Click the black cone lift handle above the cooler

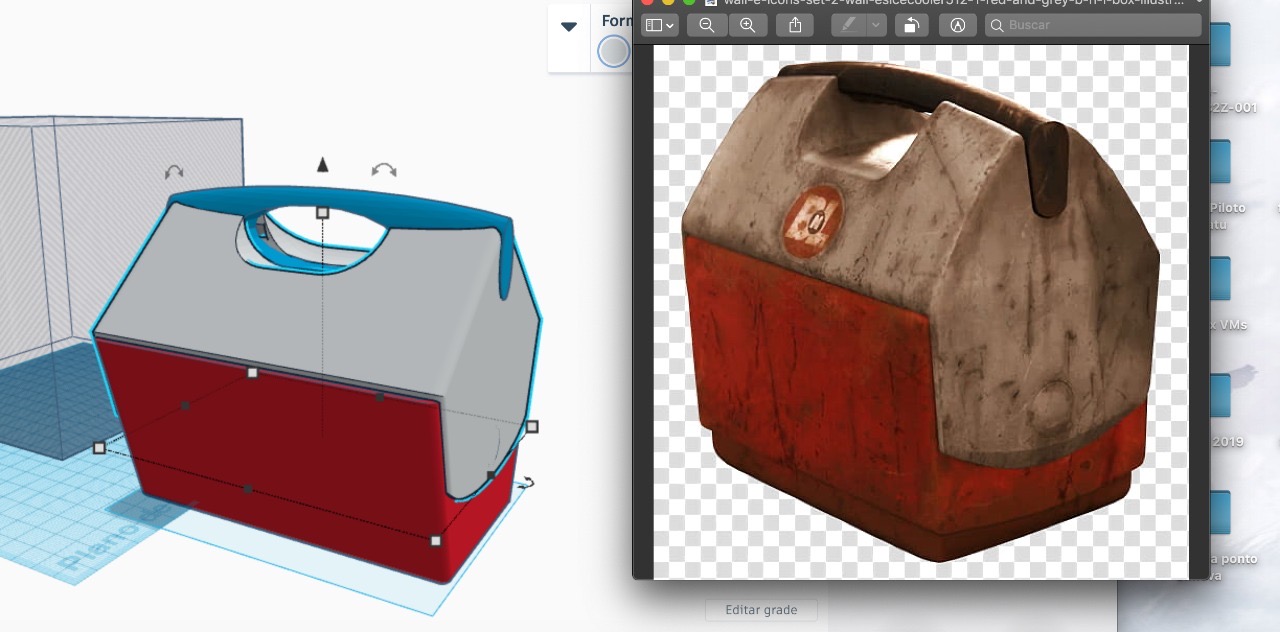pyautogui.click(x=322, y=164)
